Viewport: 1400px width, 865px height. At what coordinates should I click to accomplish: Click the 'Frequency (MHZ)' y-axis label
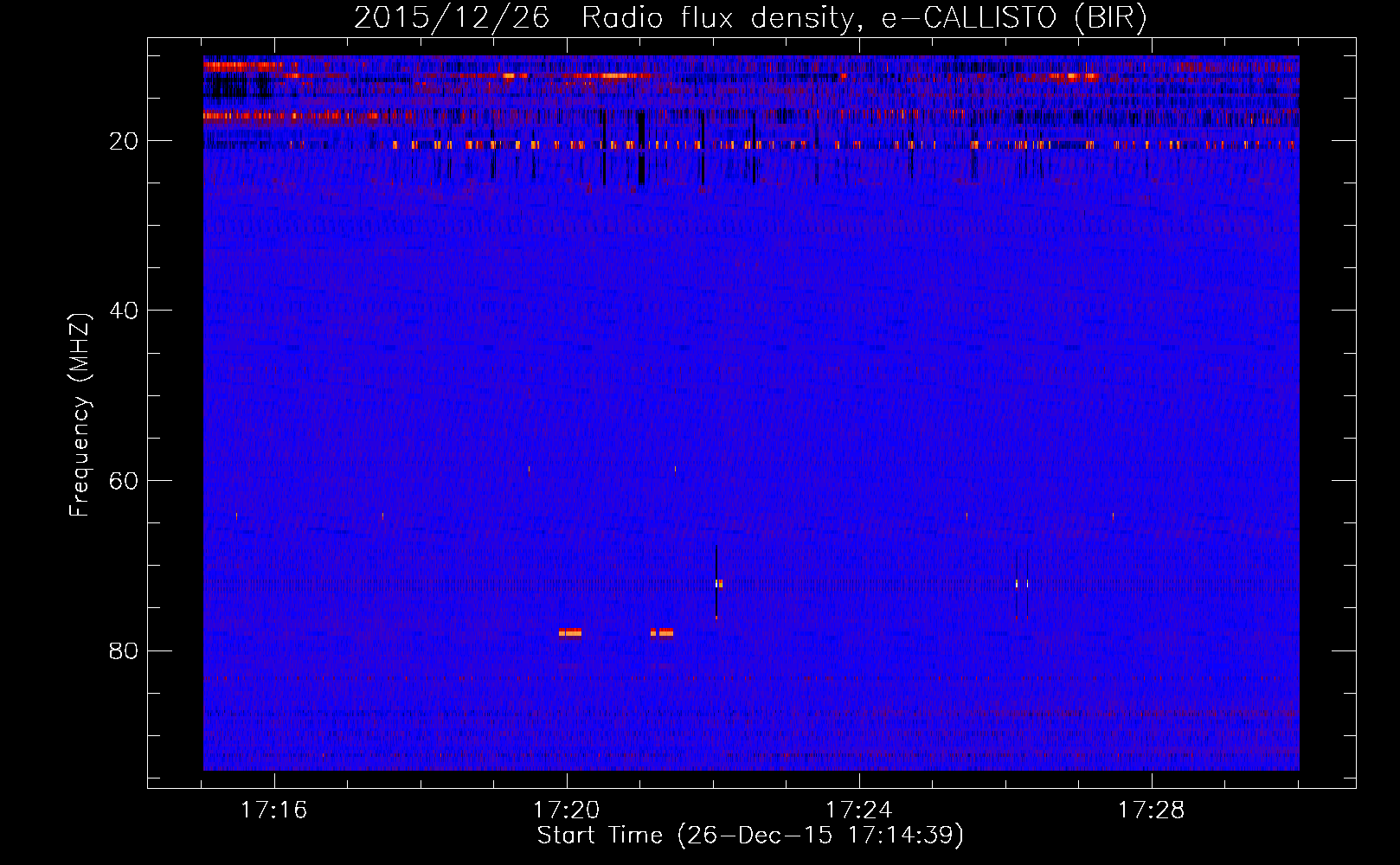click(x=80, y=415)
